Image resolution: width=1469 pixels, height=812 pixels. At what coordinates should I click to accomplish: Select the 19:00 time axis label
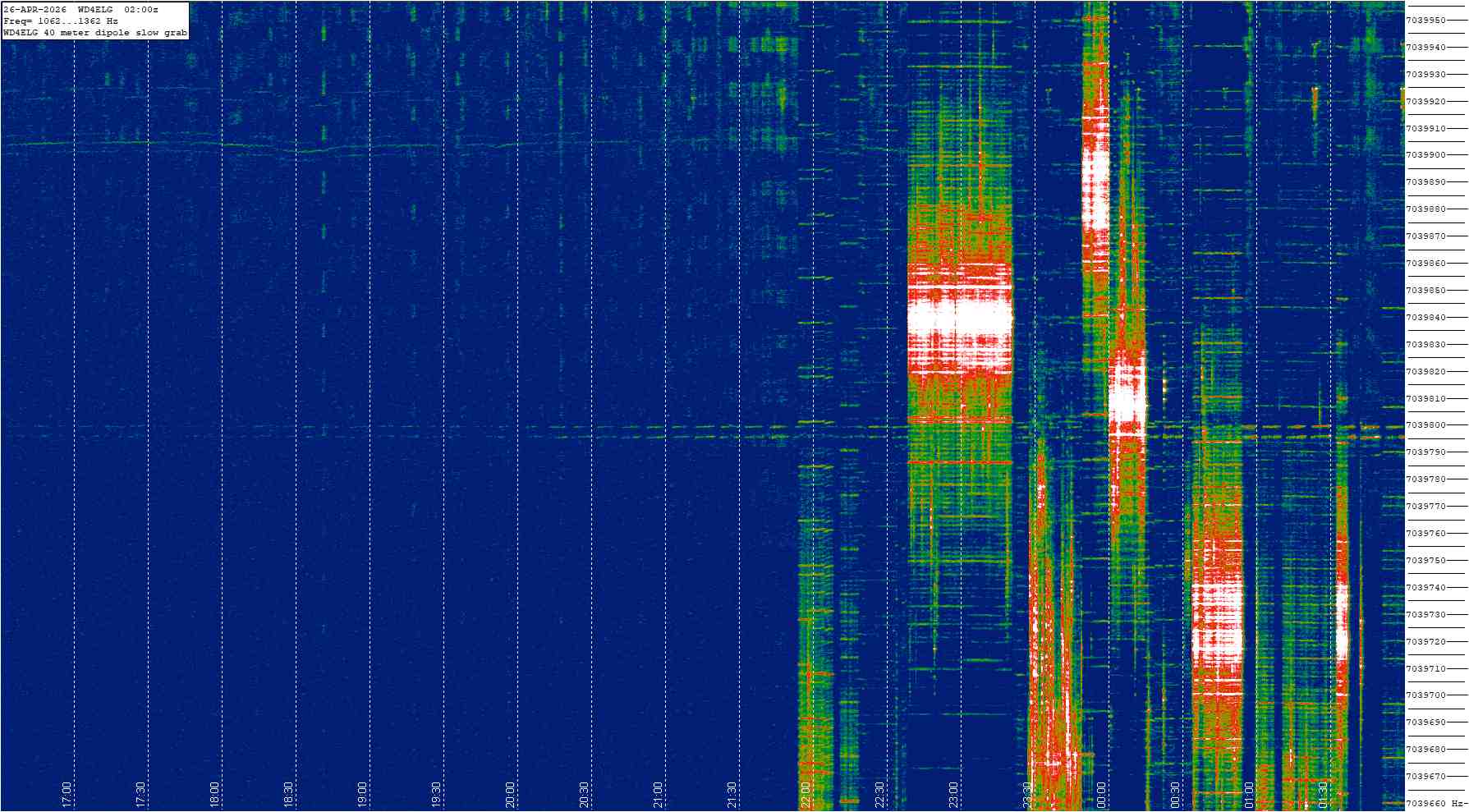click(362, 795)
